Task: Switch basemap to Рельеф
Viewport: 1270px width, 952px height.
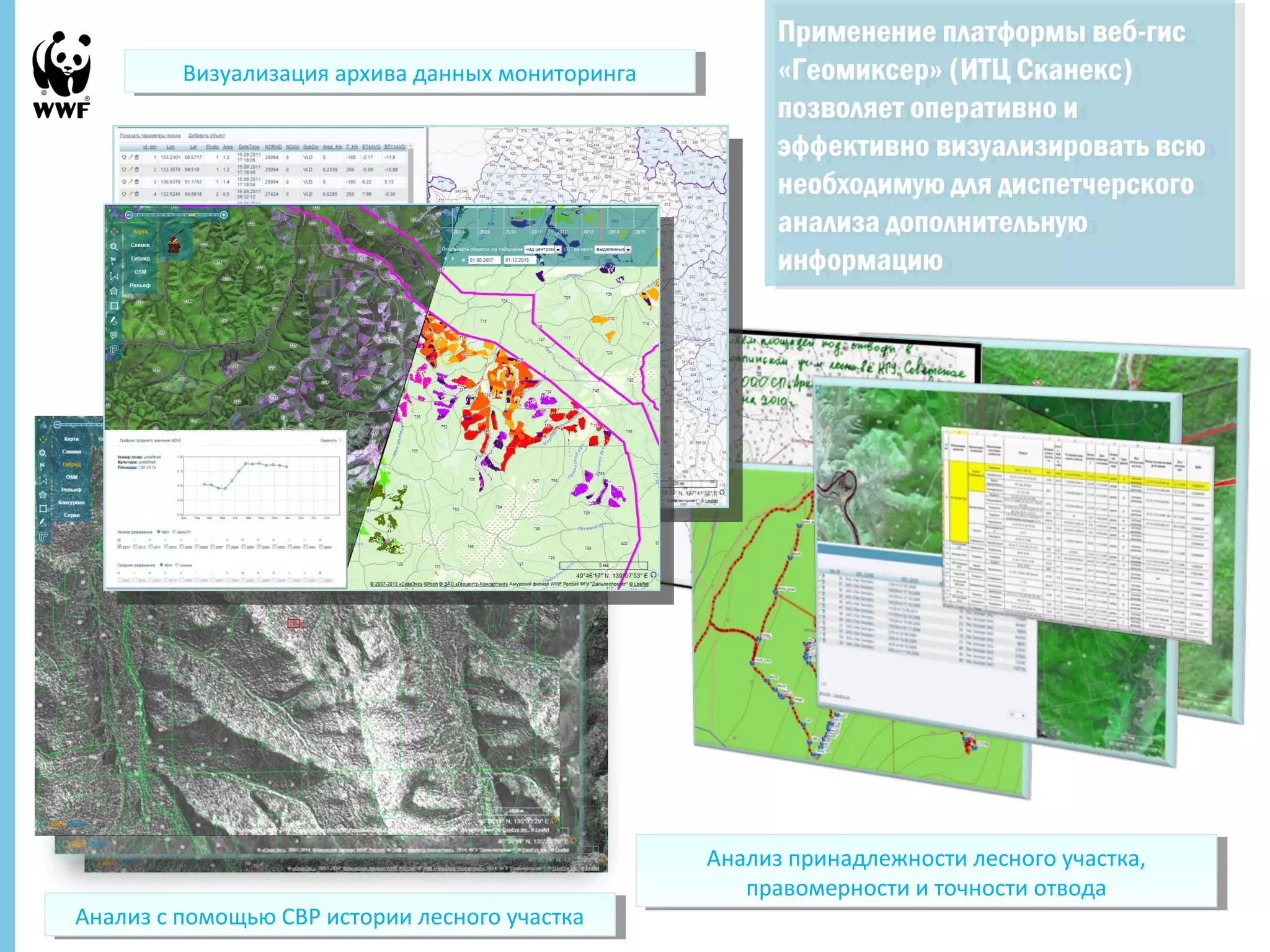Action: coord(140,285)
